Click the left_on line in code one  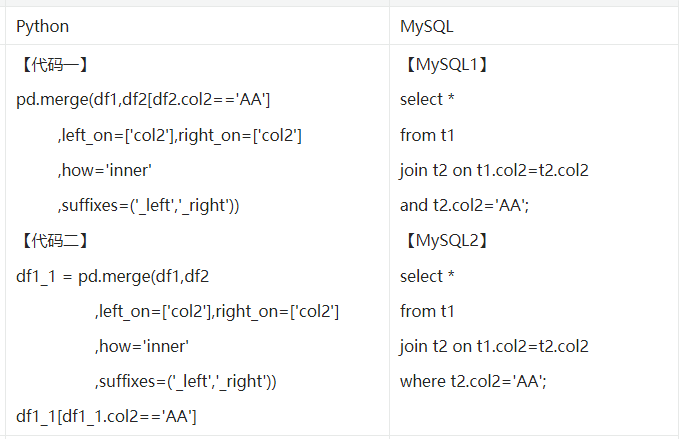180,134
